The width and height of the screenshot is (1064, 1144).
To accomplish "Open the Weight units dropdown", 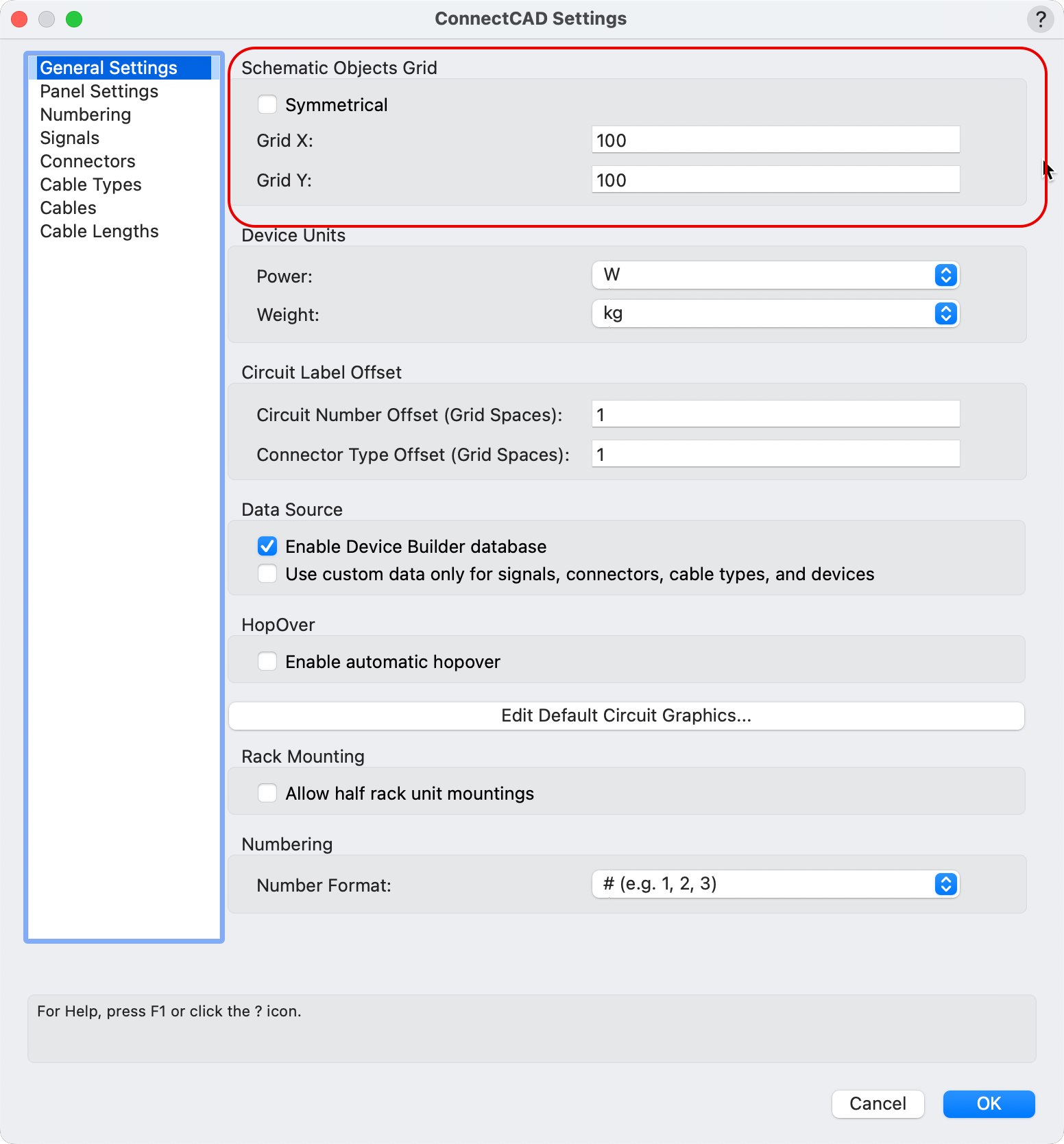I will point(775,313).
